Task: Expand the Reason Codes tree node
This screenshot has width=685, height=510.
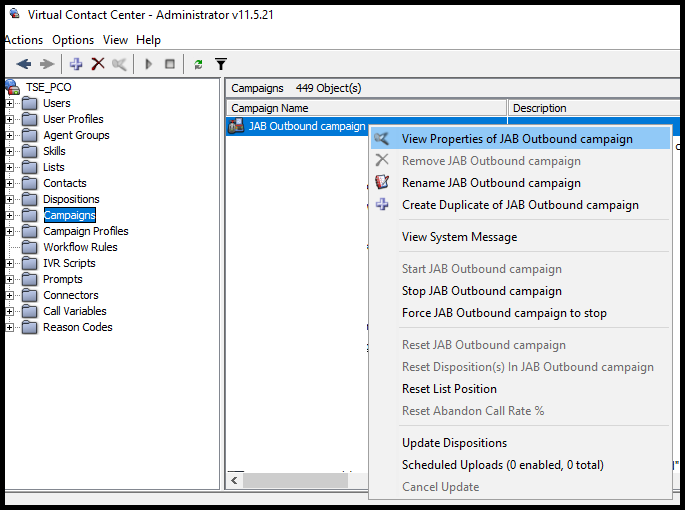Action: tap(9, 327)
